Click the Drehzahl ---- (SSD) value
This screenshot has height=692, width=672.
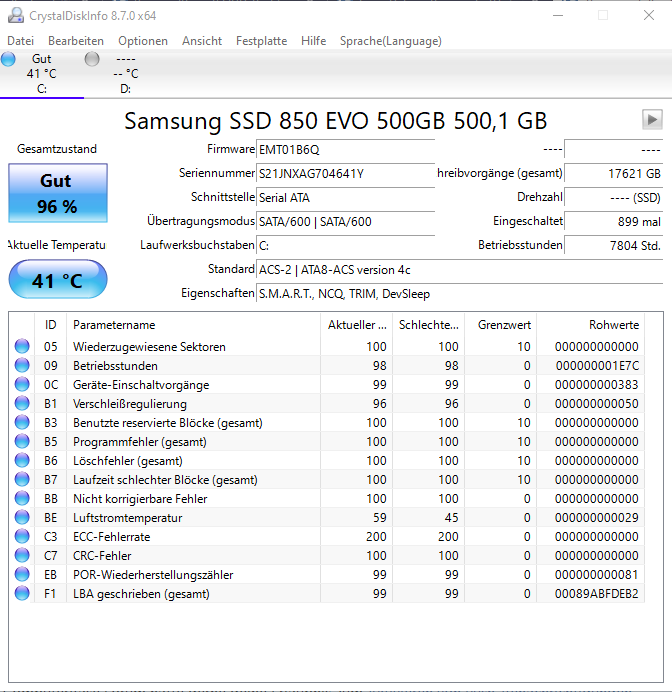click(x=613, y=197)
